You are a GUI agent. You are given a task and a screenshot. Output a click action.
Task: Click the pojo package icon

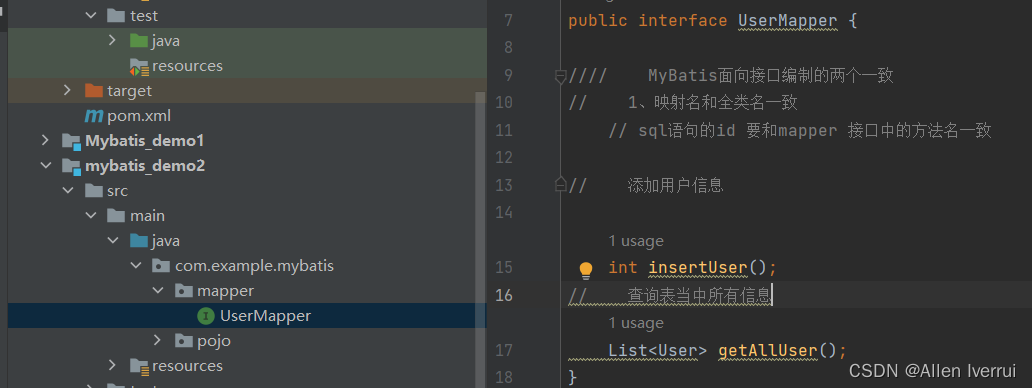[184, 341]
